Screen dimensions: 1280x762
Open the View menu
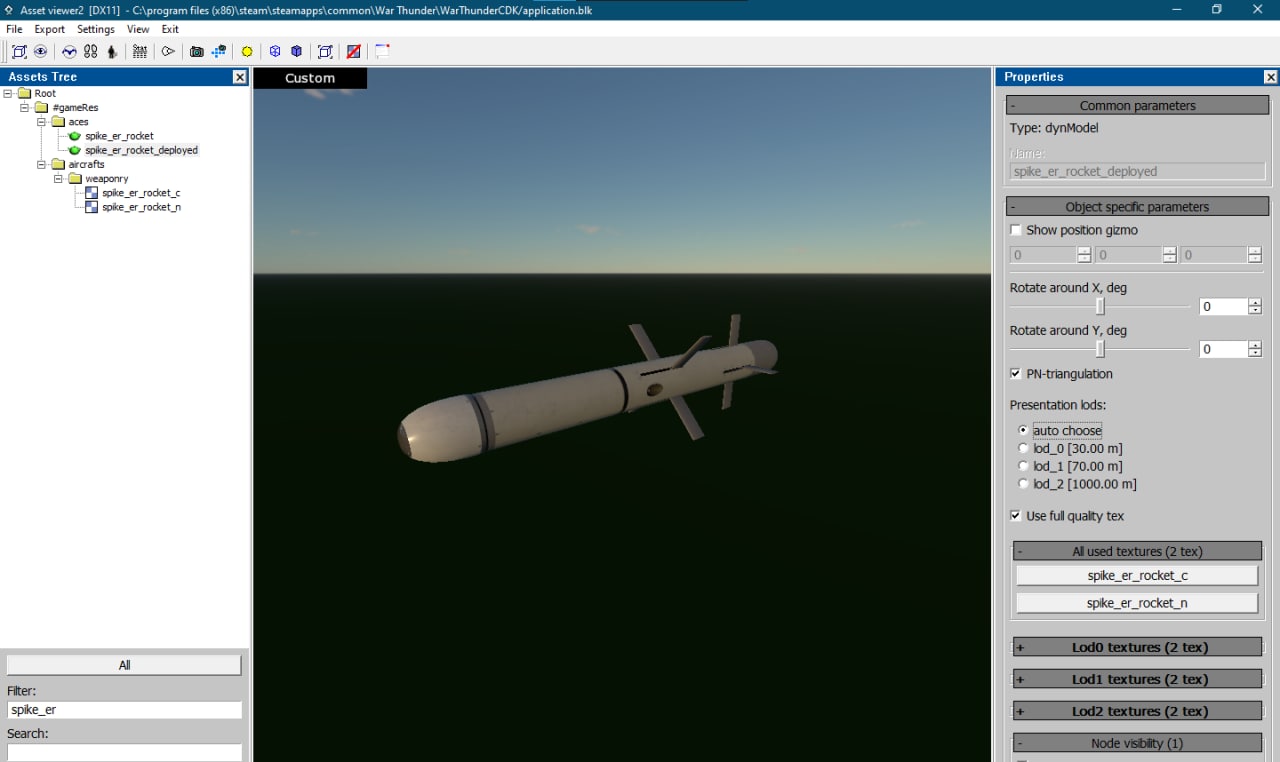pyautogui.click(x=138, y=29)
